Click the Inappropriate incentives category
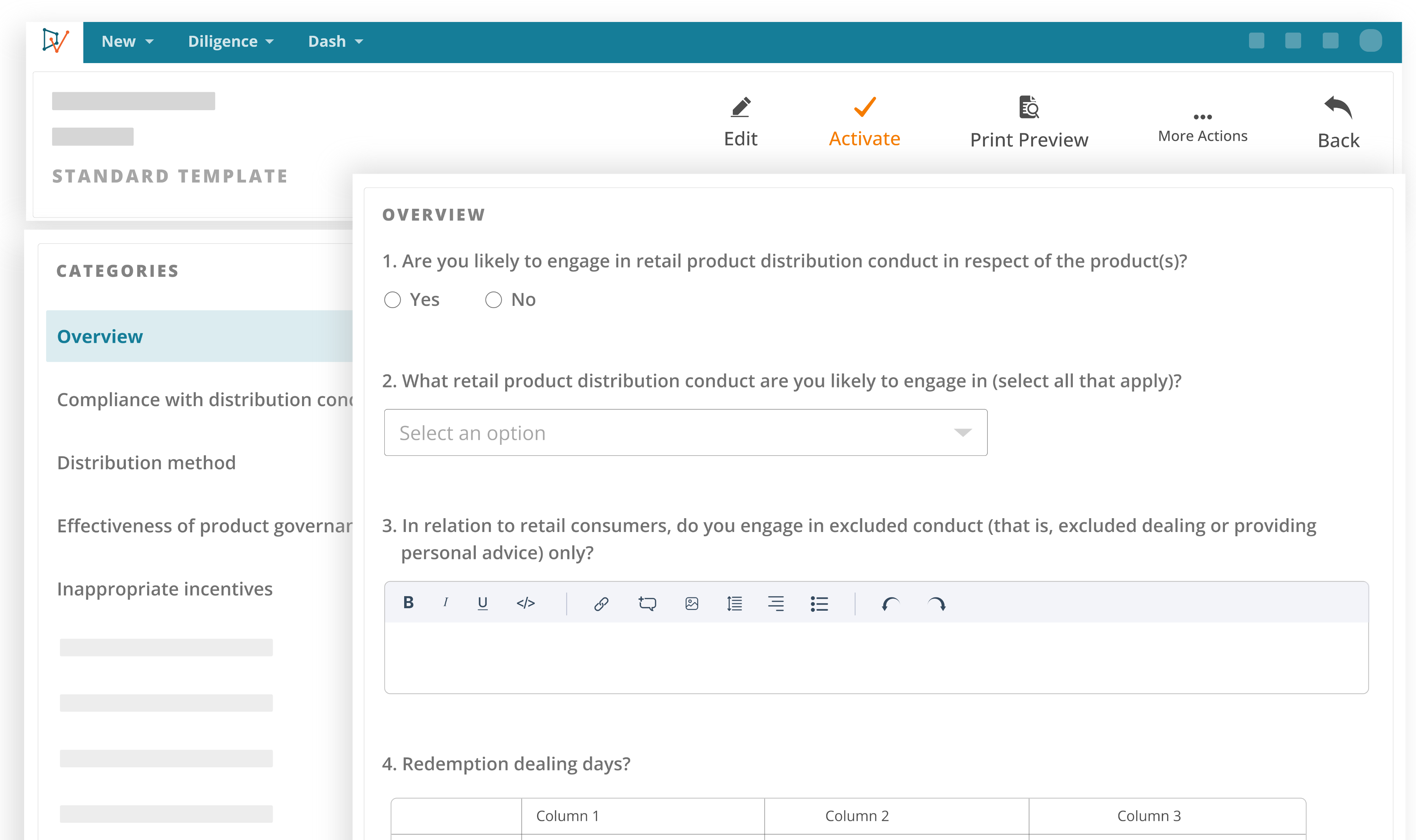1416x840 pixels. [165, 588]
